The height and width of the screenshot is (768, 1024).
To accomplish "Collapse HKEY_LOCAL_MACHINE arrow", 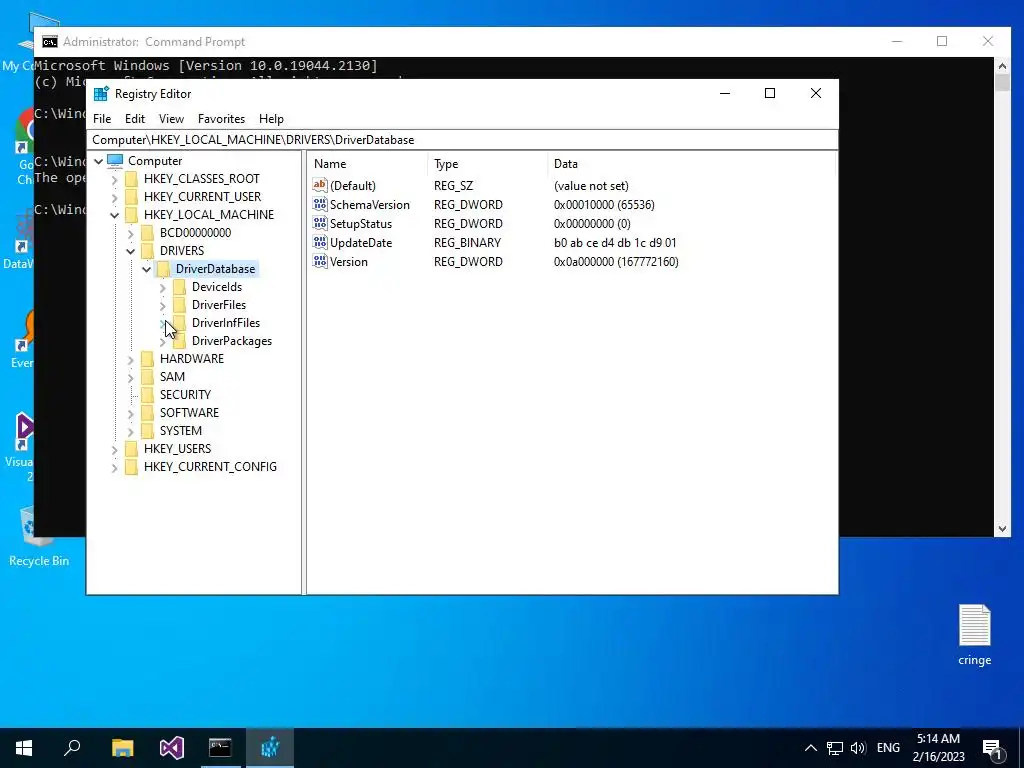I will tap(114, 215).
